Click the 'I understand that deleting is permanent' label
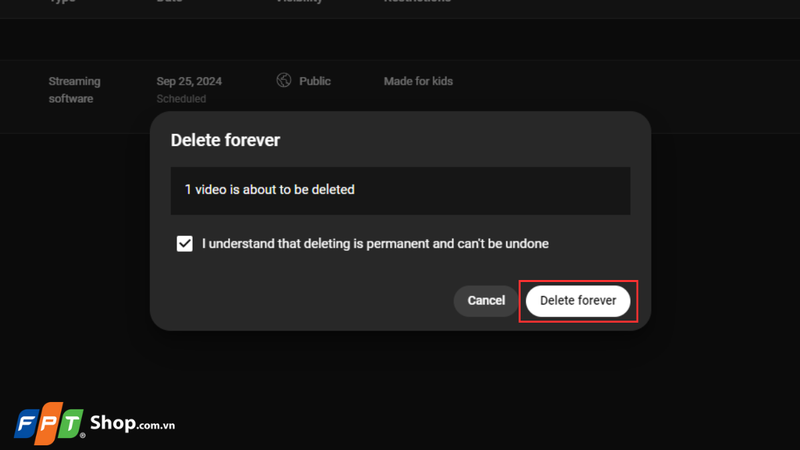 (x=375, y=244)
